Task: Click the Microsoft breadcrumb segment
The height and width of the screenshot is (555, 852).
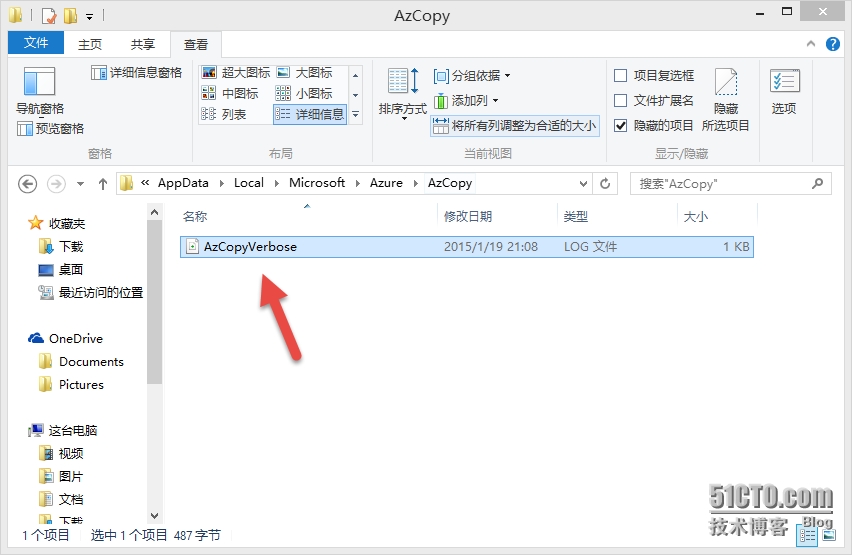Action: point(317,183)
